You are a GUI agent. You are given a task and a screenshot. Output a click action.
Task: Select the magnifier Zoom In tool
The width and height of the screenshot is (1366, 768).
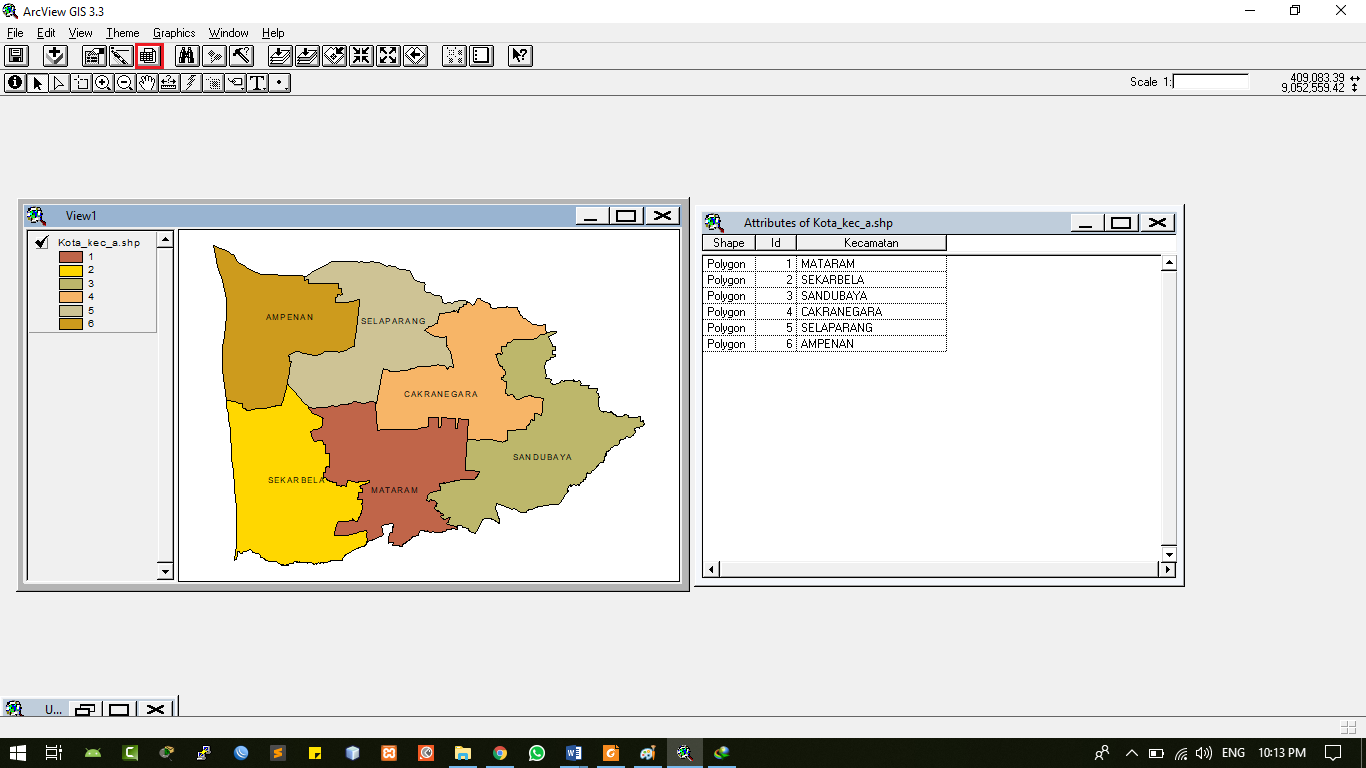[103, 83]
